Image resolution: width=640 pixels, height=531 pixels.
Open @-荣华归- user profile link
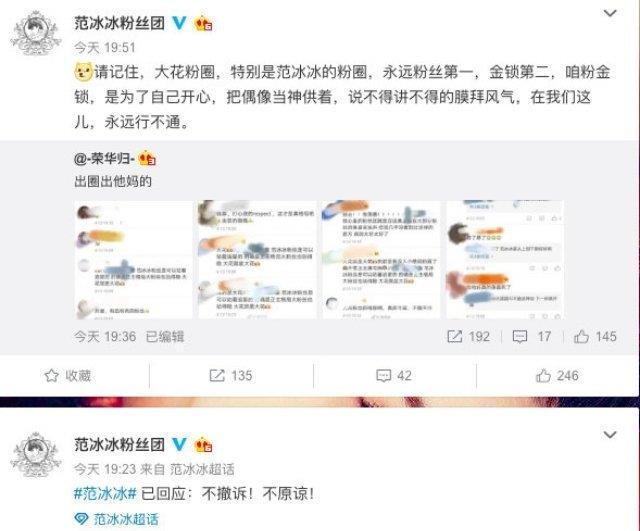104,158
